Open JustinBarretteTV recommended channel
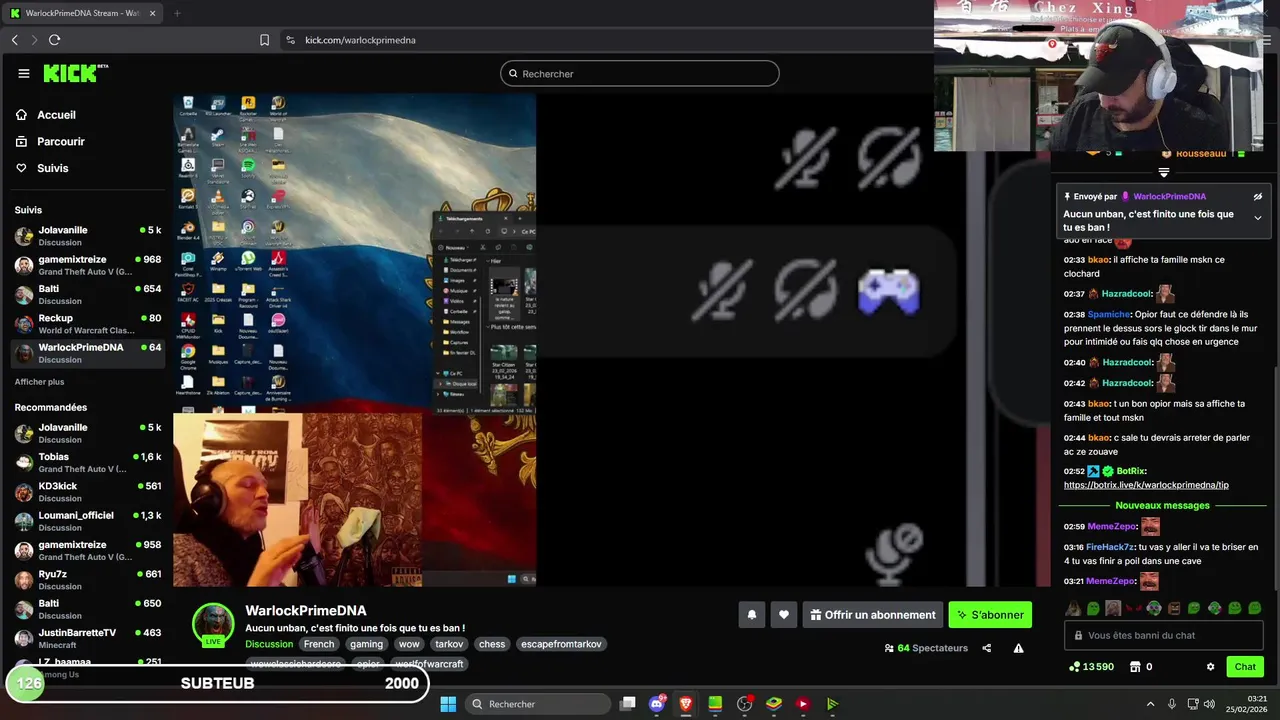This screenshot has height=720, width=1280. (x=88, y=638)
